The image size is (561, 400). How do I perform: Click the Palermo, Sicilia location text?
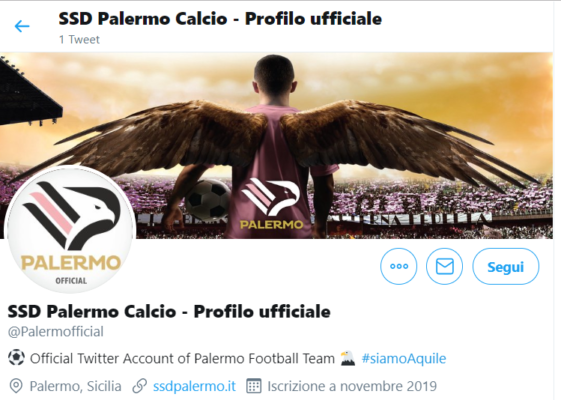point(75,386)
